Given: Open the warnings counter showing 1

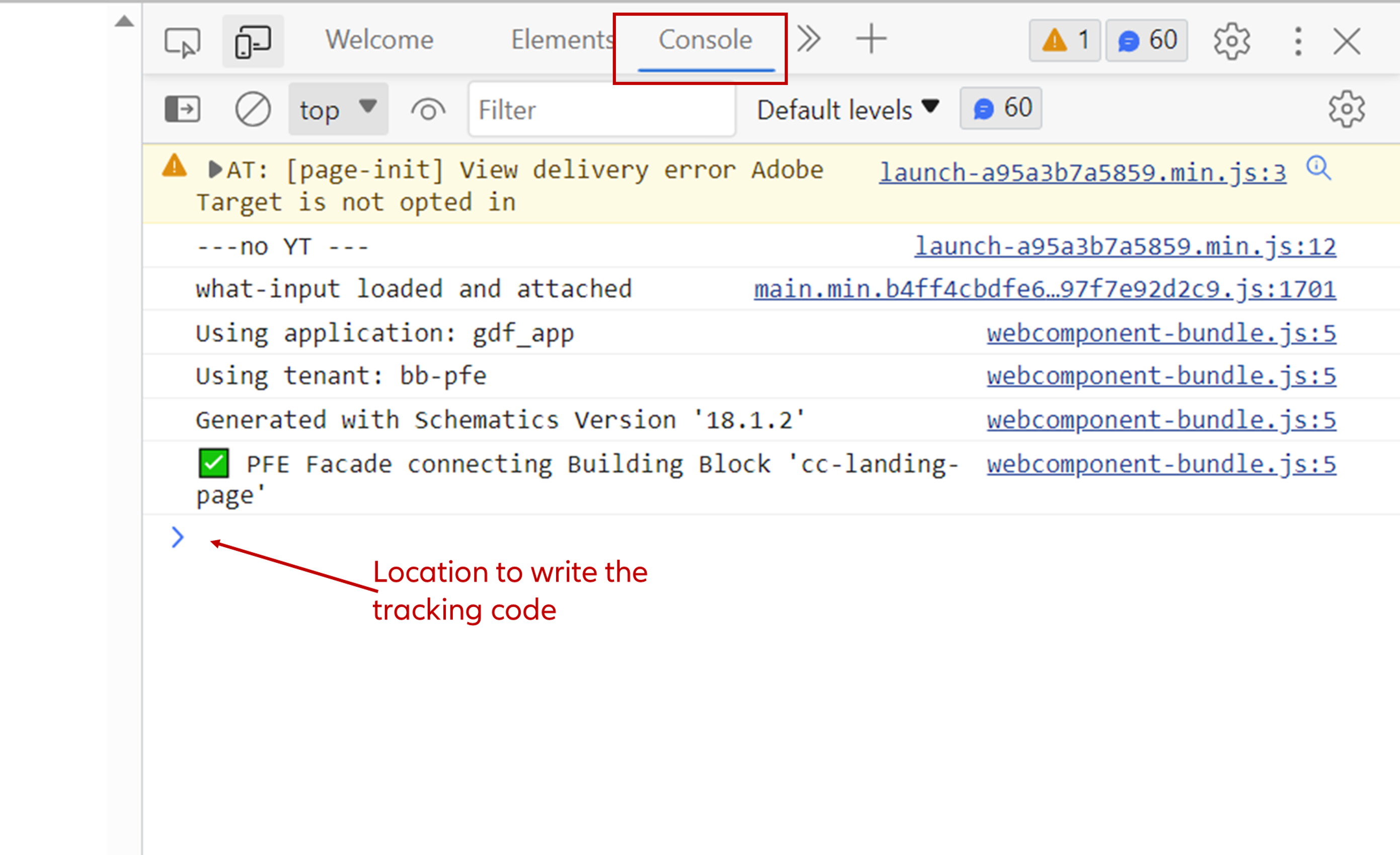Looking at the screenshot, I should 1065,40.
